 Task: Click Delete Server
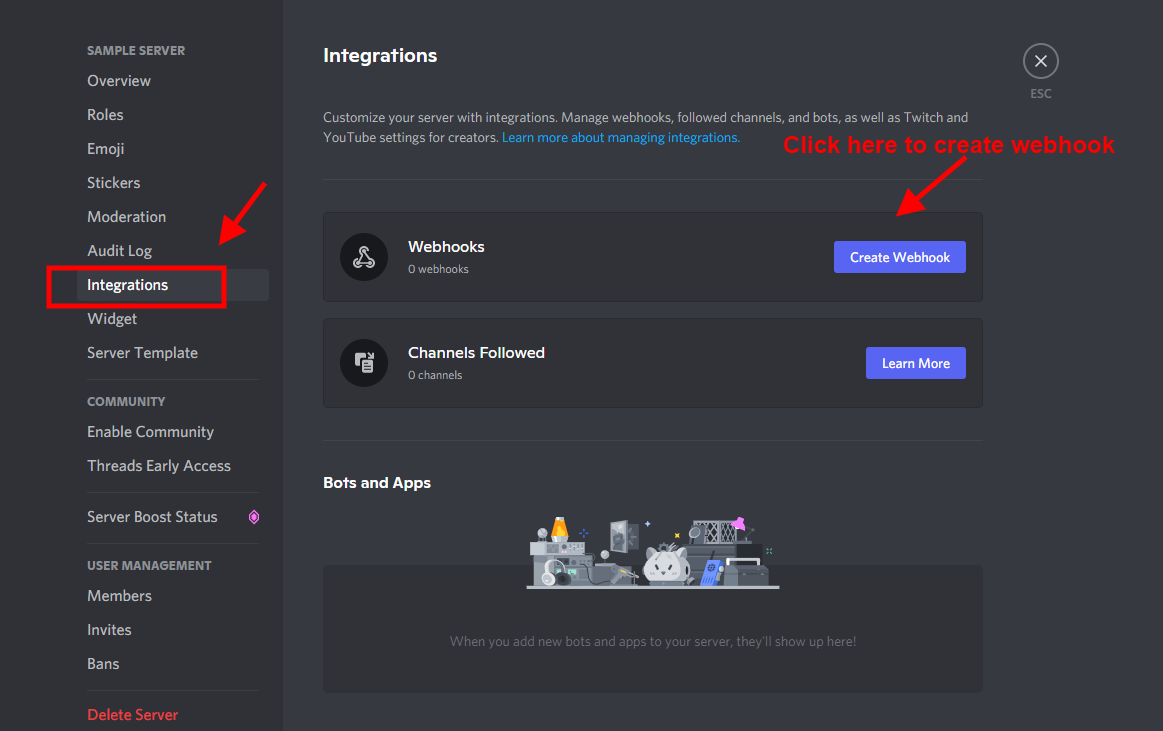(x=133, y=715)
